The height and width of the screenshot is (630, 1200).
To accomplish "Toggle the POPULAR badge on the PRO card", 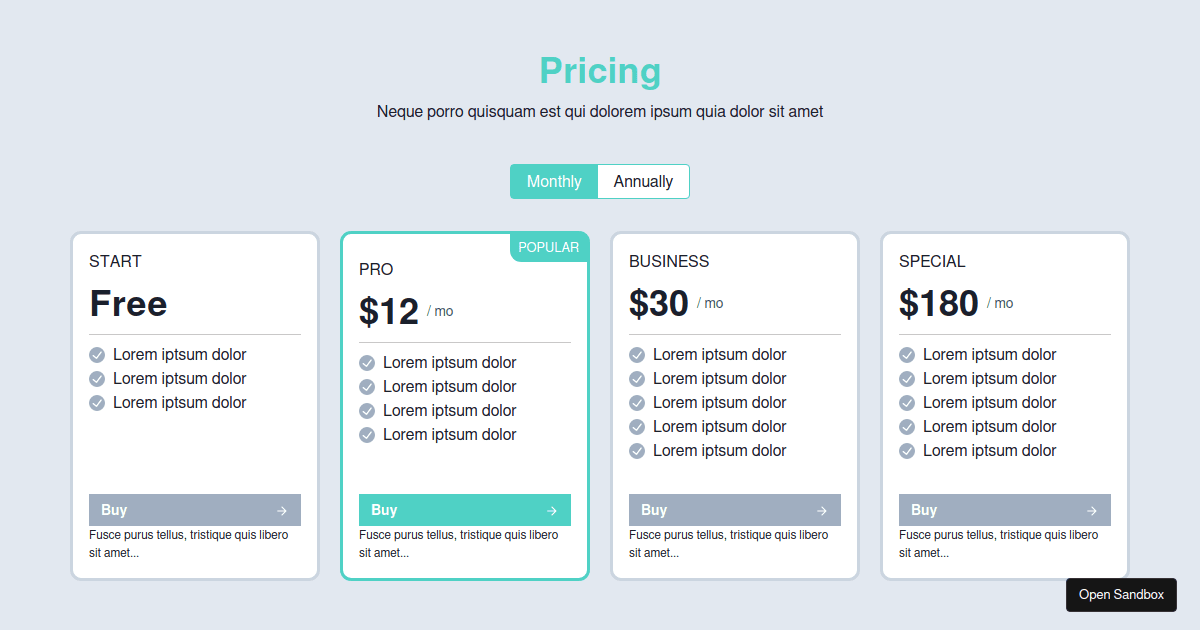I will 549,247.
